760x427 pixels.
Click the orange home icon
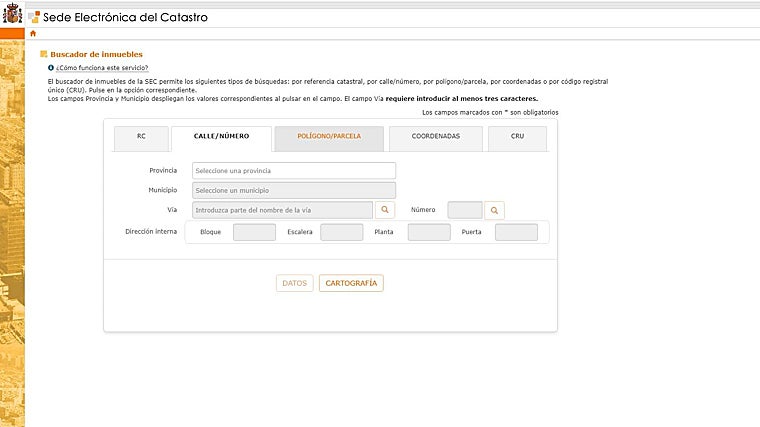point(33,33)
